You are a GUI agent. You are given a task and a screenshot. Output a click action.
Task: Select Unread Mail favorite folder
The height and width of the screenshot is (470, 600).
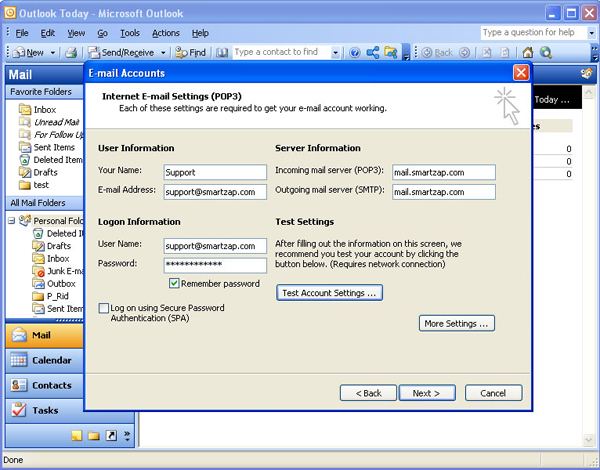coord(49,122)
